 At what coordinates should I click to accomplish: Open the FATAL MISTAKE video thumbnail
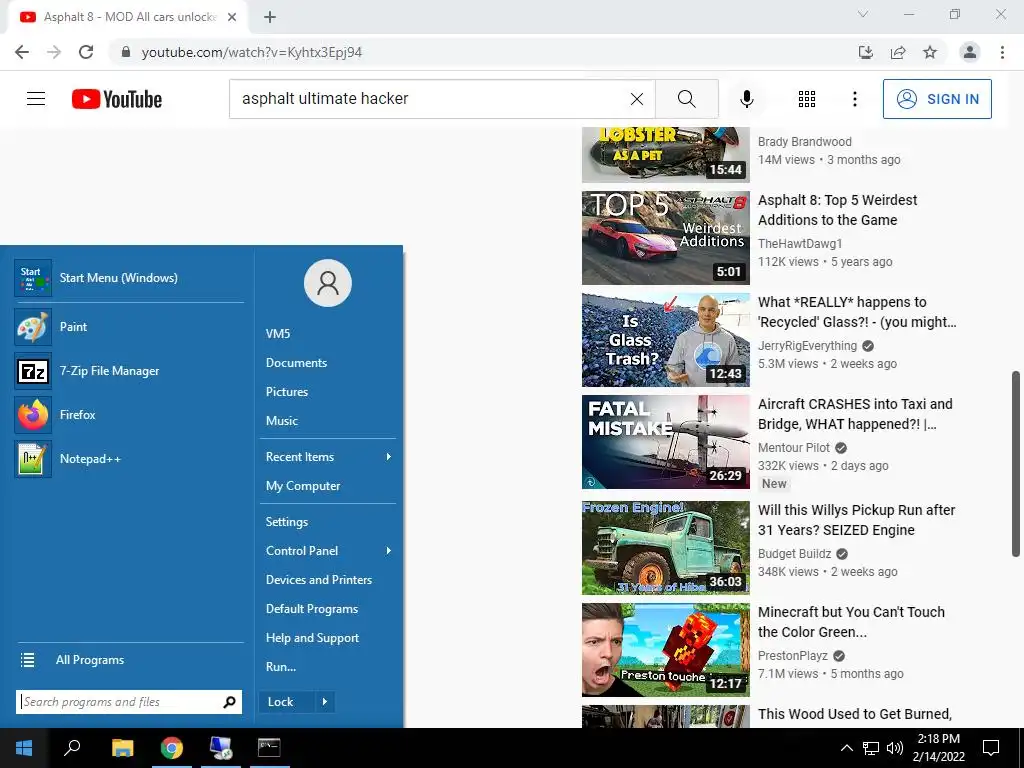[665, 441]
